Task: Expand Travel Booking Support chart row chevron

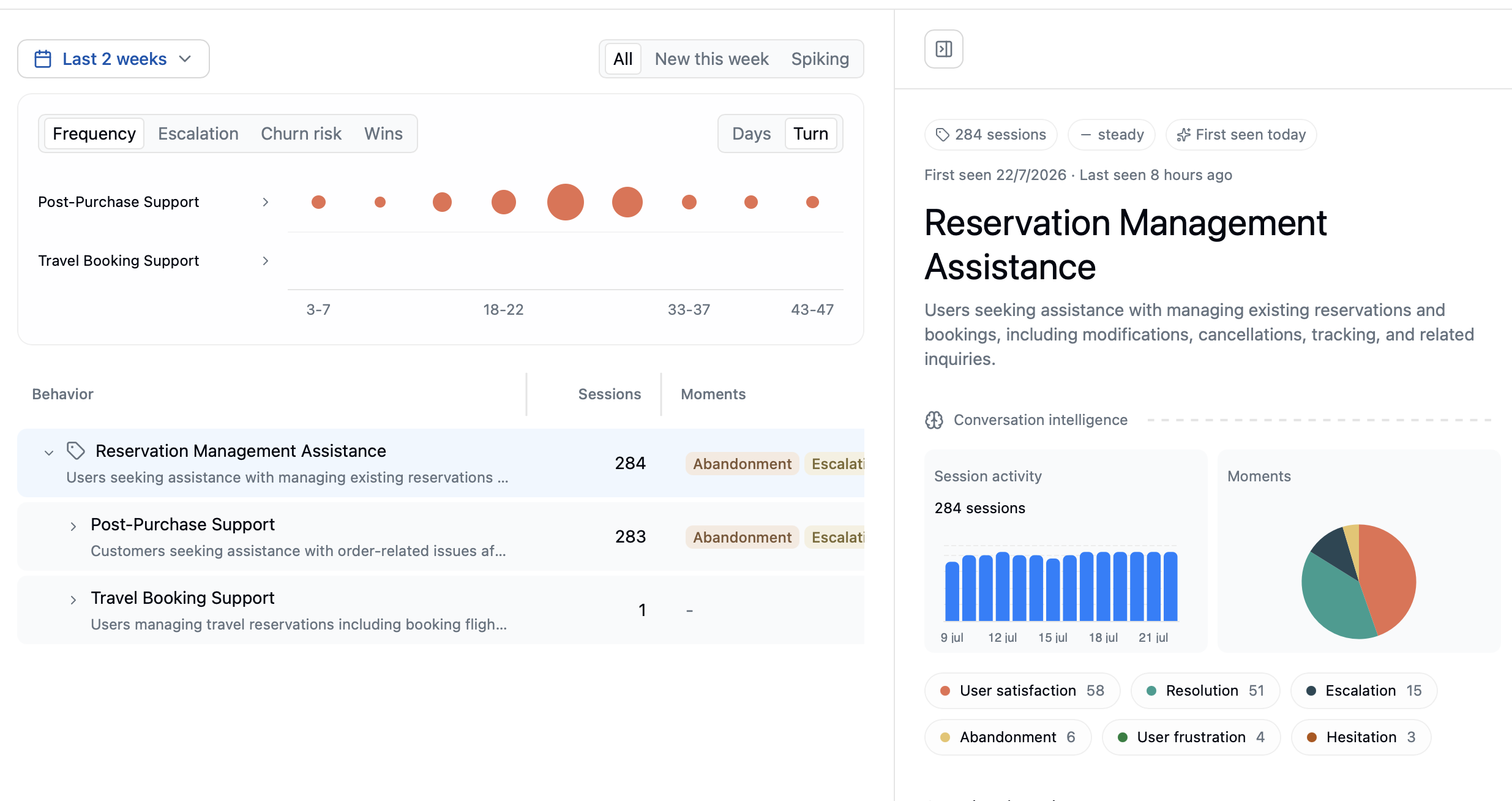Action: 265,261
